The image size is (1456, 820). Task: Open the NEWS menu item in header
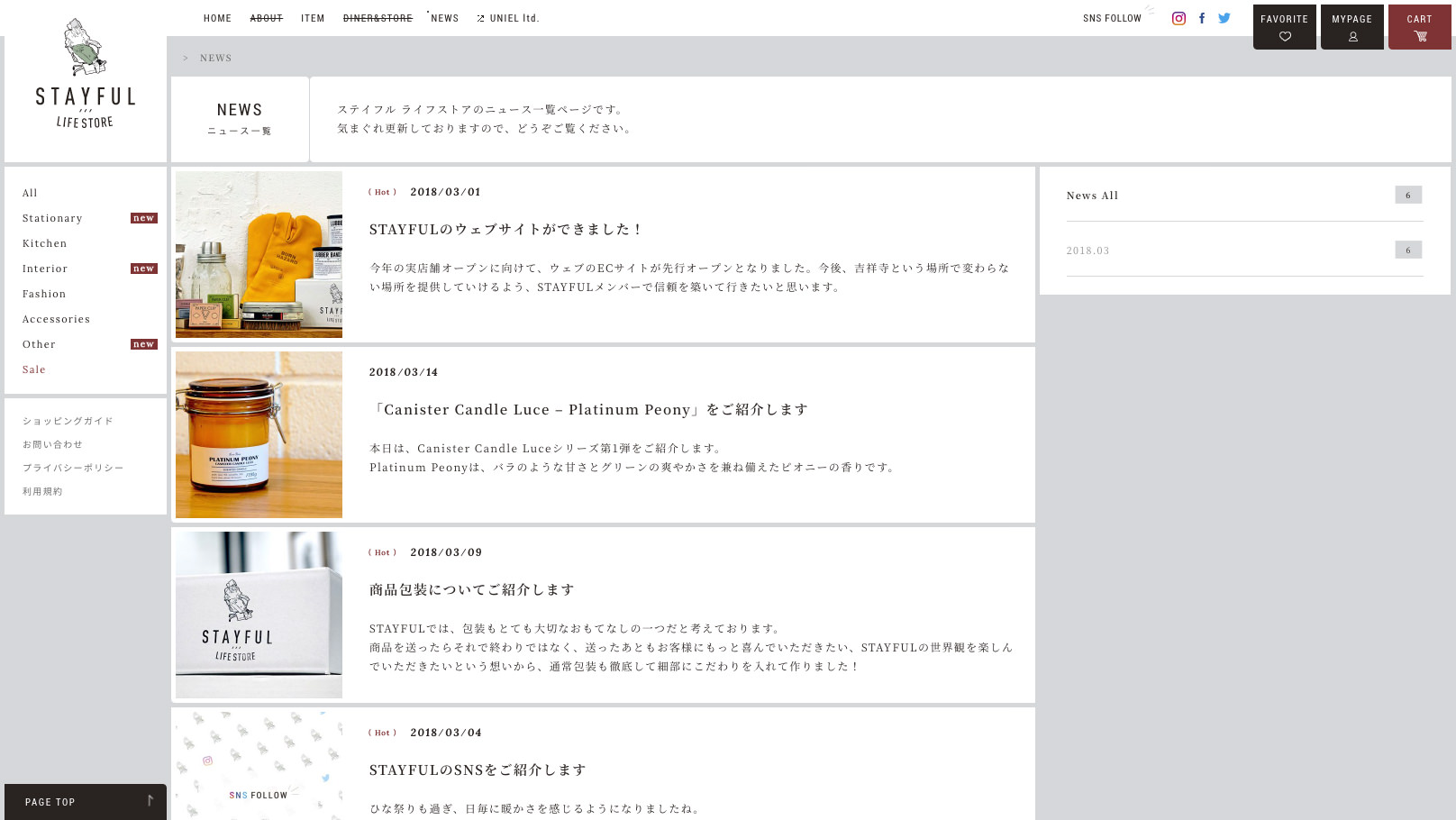pos(445,18)
